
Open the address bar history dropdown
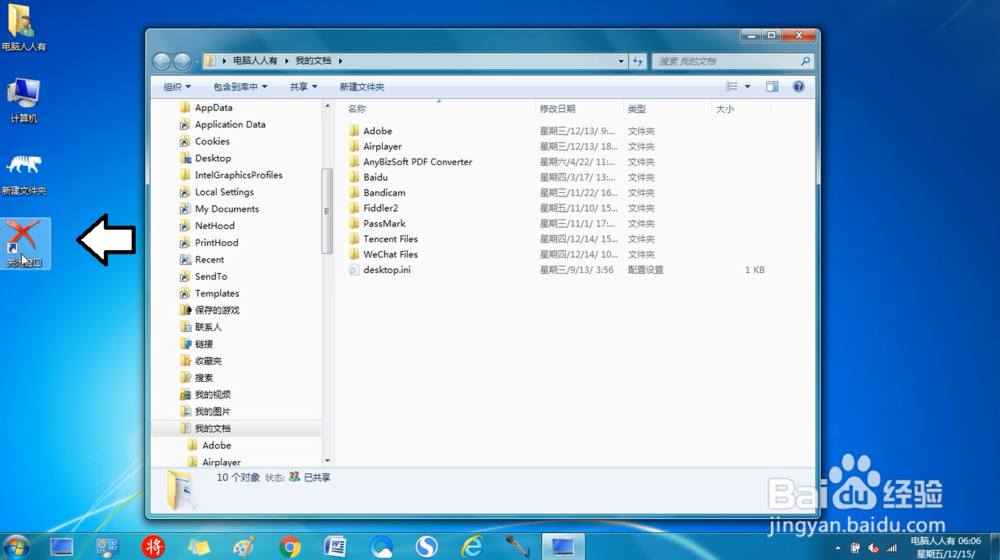coord(621,61)
